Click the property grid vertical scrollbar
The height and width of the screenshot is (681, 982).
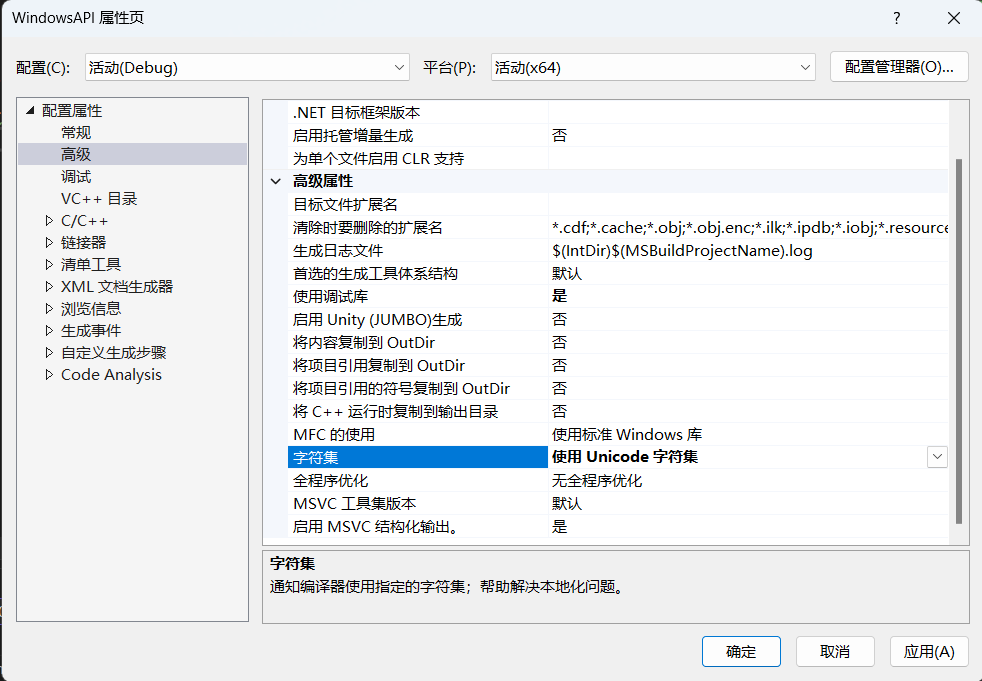pyautogui.click(x=959, y=340)
